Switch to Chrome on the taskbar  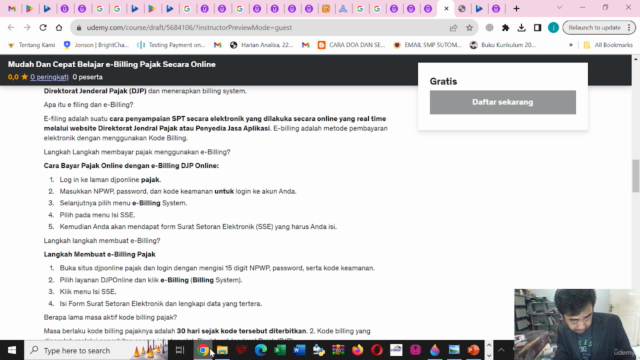pos(203,350)
